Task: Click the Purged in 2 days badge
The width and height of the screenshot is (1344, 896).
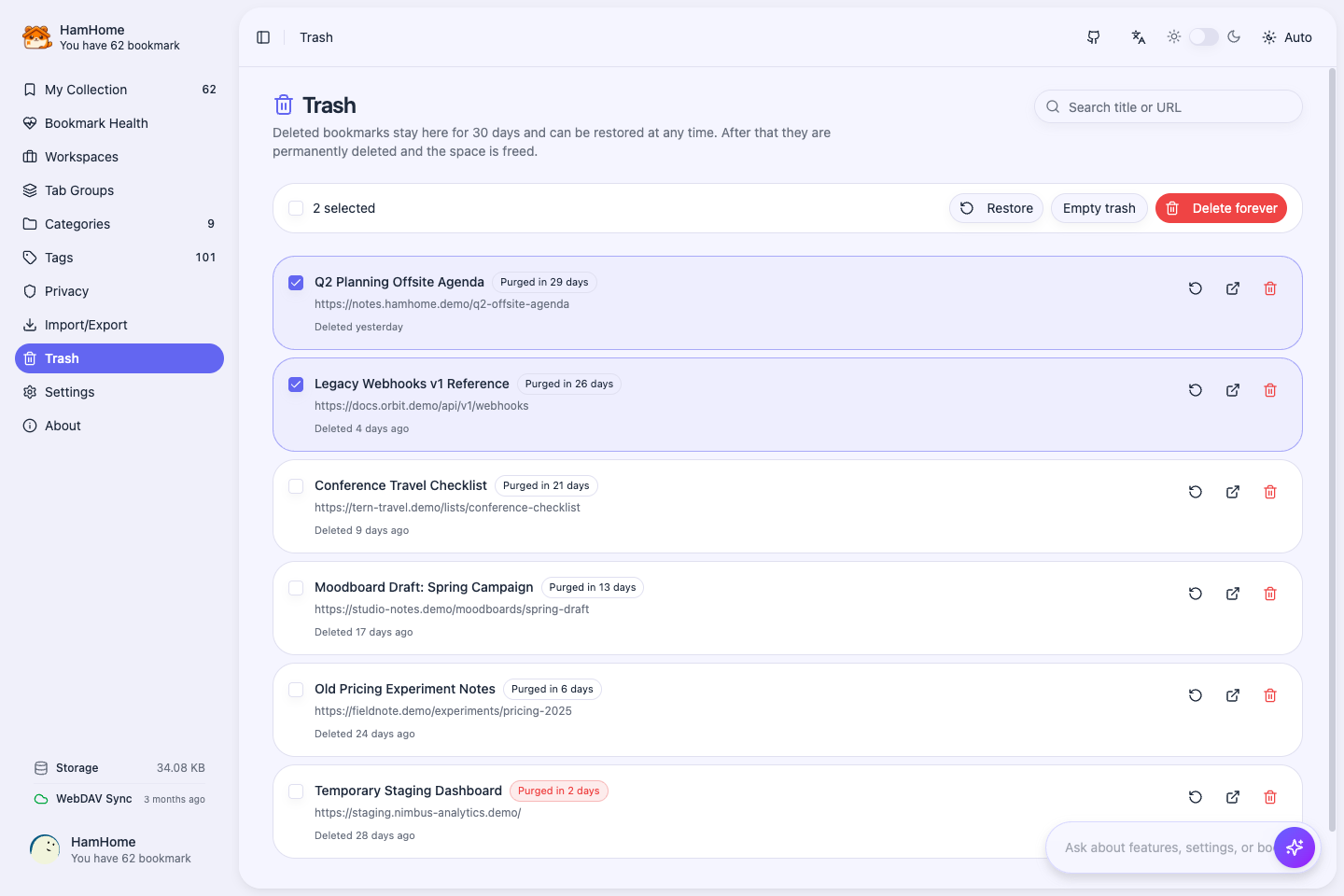Action: pos(559,791)
